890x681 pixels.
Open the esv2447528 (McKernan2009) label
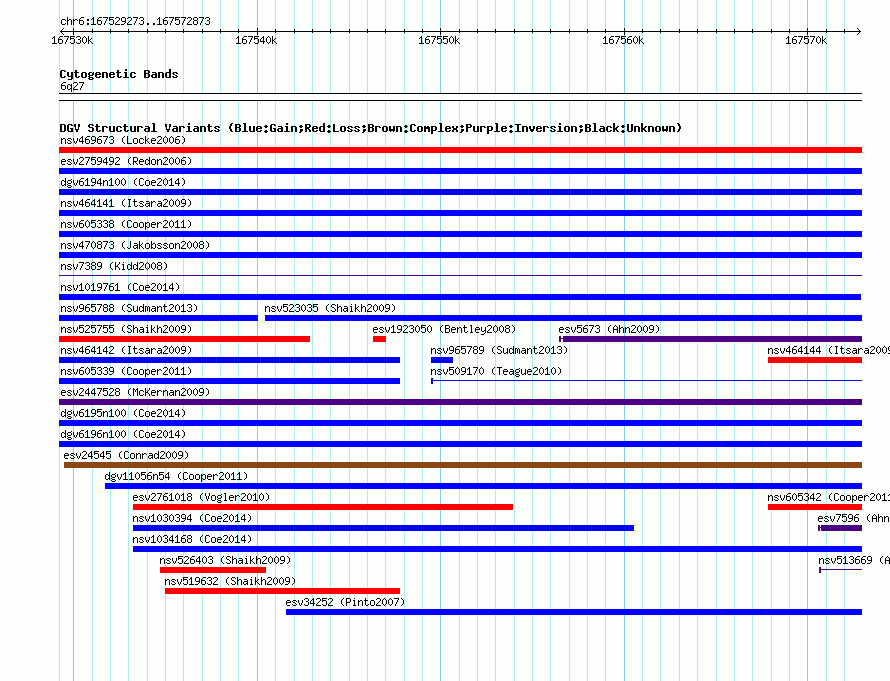(x=135, y=392)
